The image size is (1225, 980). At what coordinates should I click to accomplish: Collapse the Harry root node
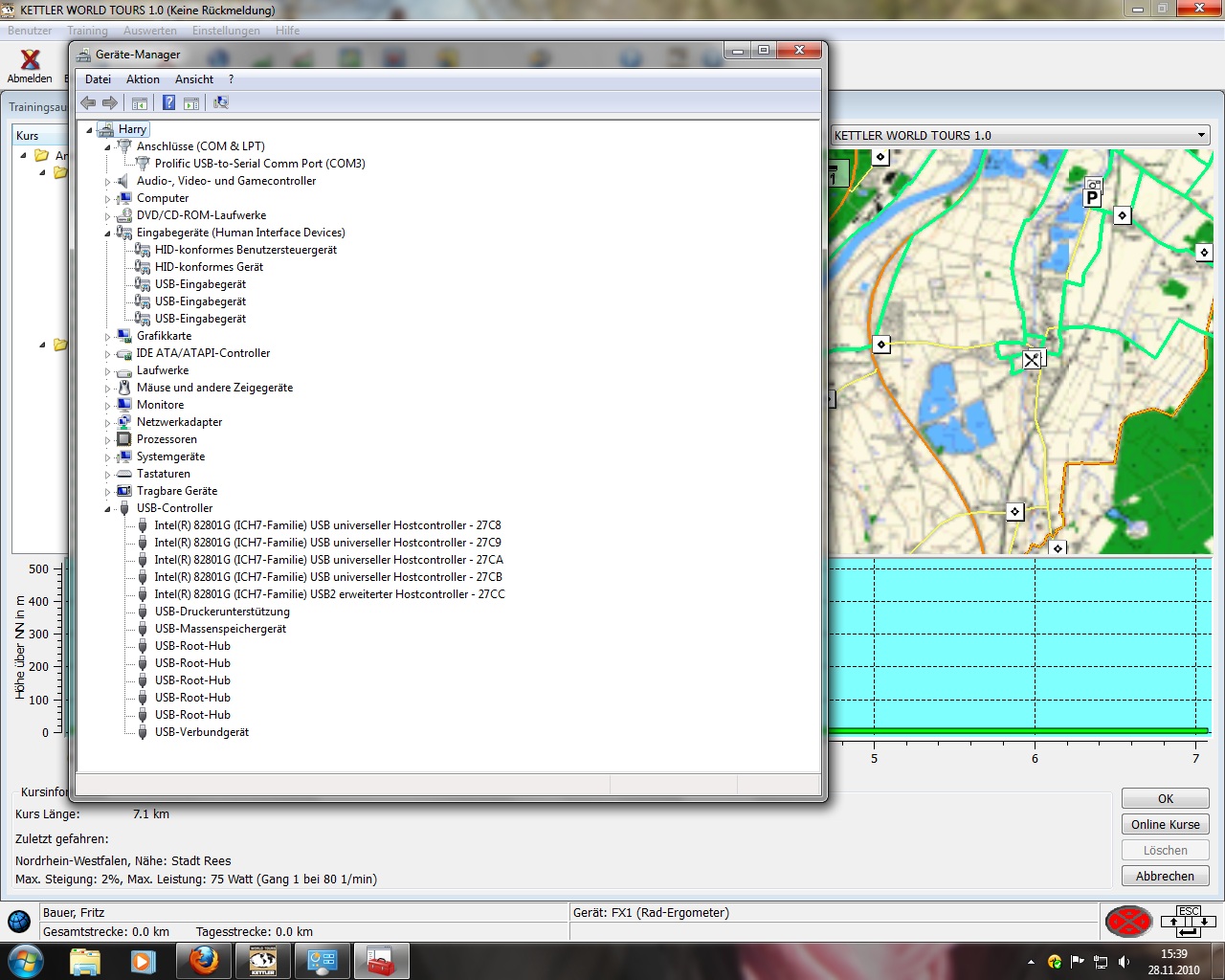coord(90,130)
